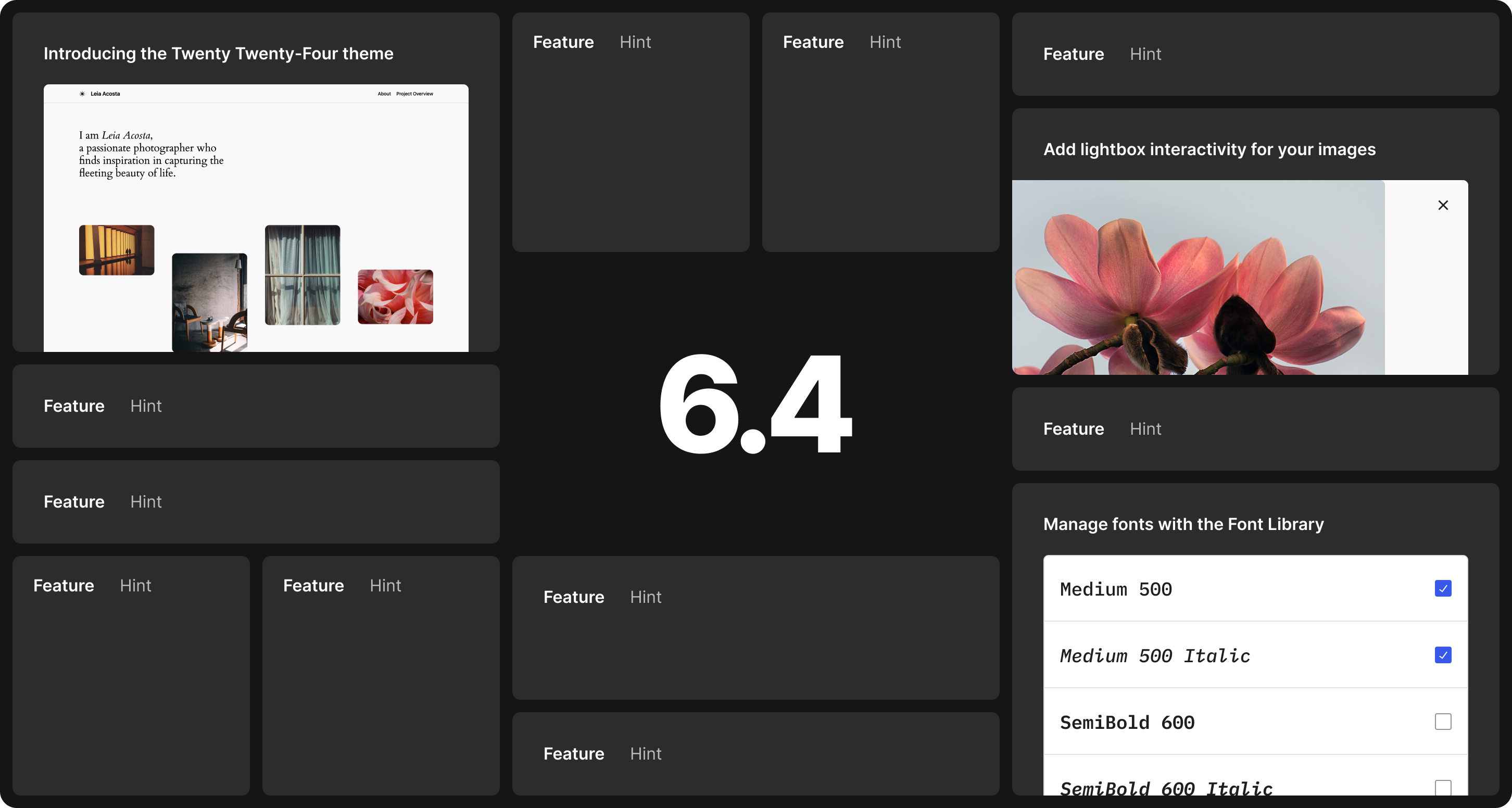Image resolution: width=1512 pixels, height=808 pixels.
Task: Click the Feature label next to the lightbox card
Action: click(1073, 429)
